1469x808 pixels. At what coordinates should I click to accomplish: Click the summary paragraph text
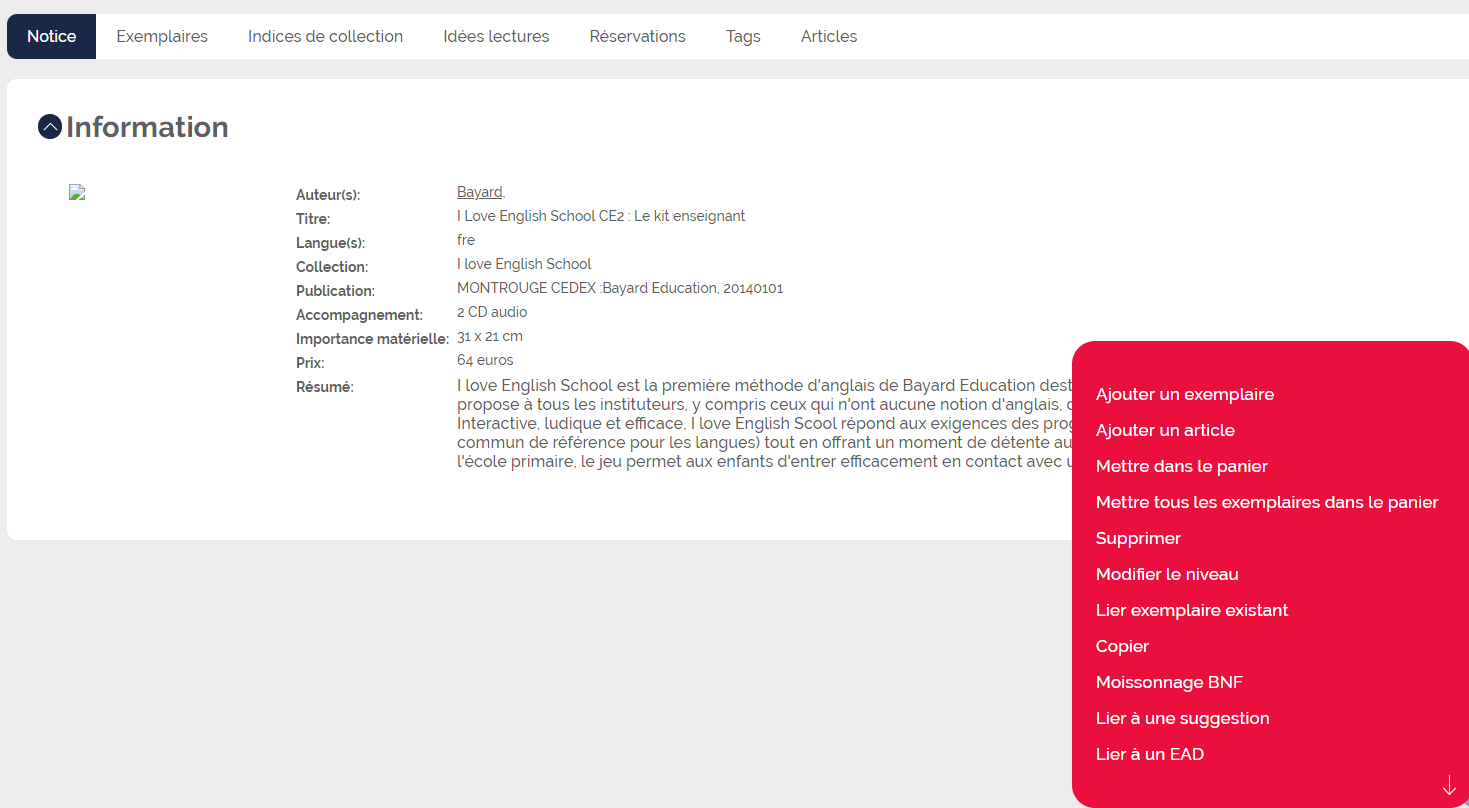tap(764, 423)
